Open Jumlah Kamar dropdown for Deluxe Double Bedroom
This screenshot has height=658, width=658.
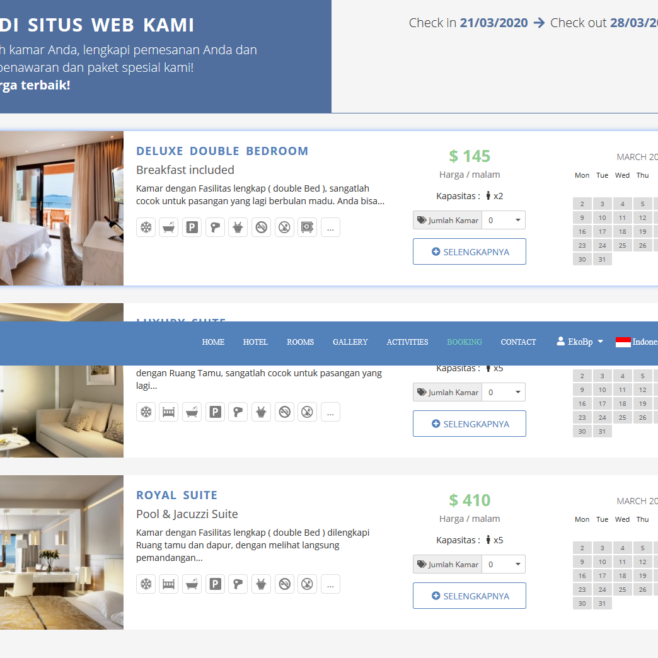point(503,220)
